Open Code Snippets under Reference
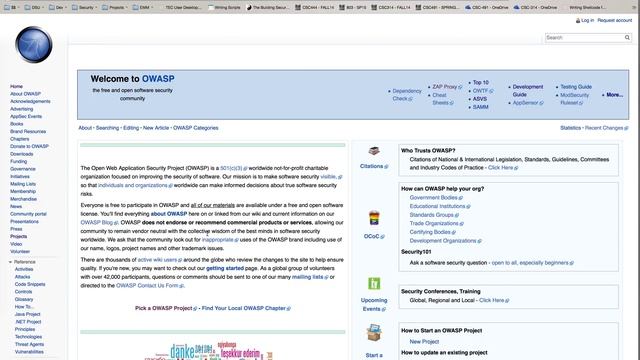 click(30, 284)
